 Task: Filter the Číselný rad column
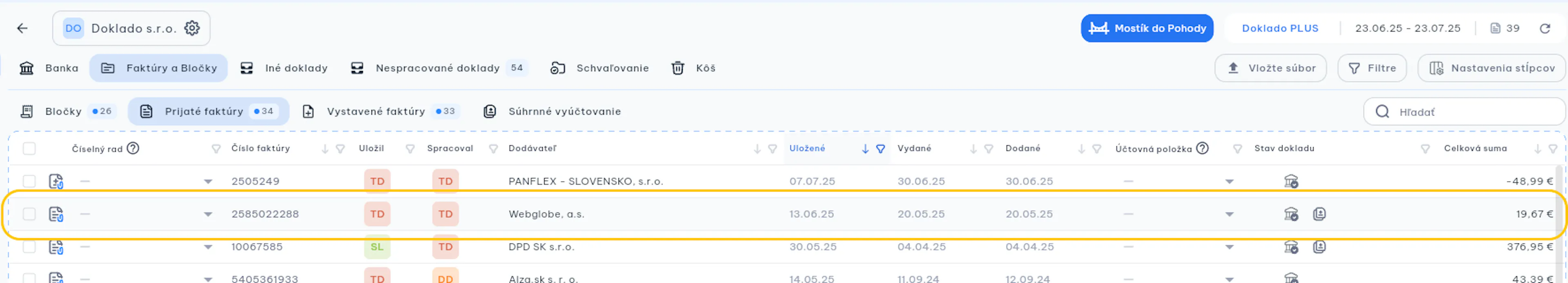(216, 149)
